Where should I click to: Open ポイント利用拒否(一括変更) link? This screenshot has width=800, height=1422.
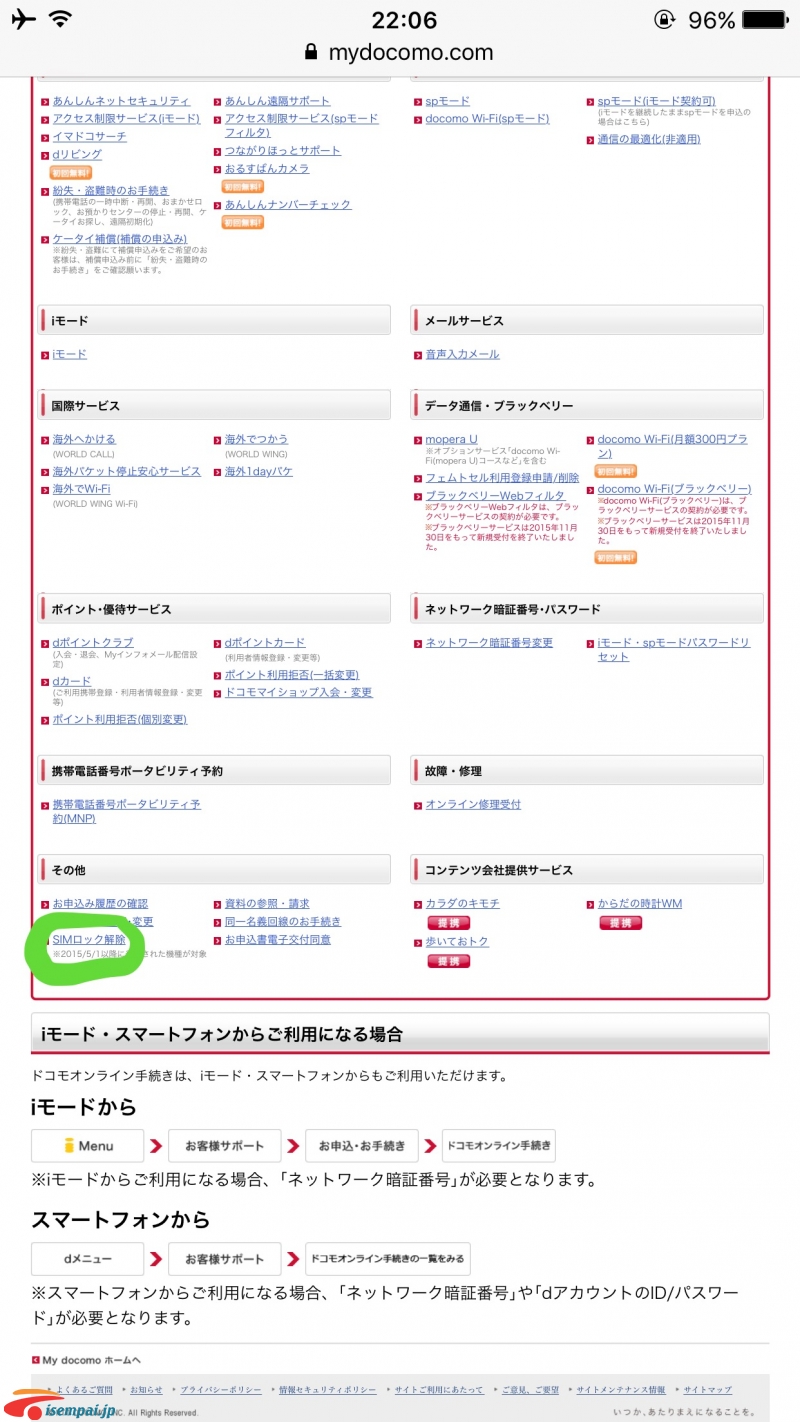pyautogui.click(x=291, y=675)
